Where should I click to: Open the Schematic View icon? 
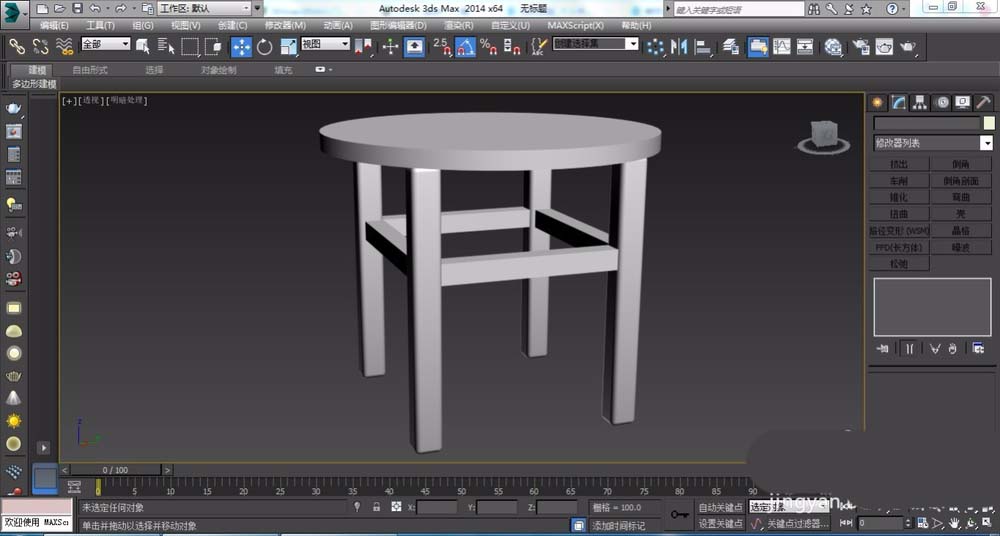coord(805,47)
